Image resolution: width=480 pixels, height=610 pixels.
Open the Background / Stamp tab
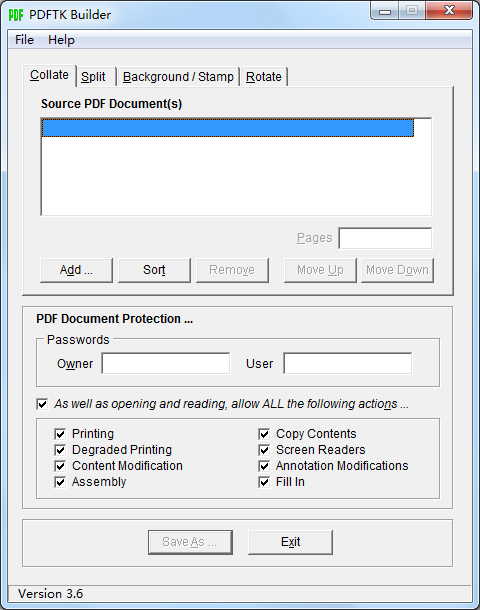point(178,77)
